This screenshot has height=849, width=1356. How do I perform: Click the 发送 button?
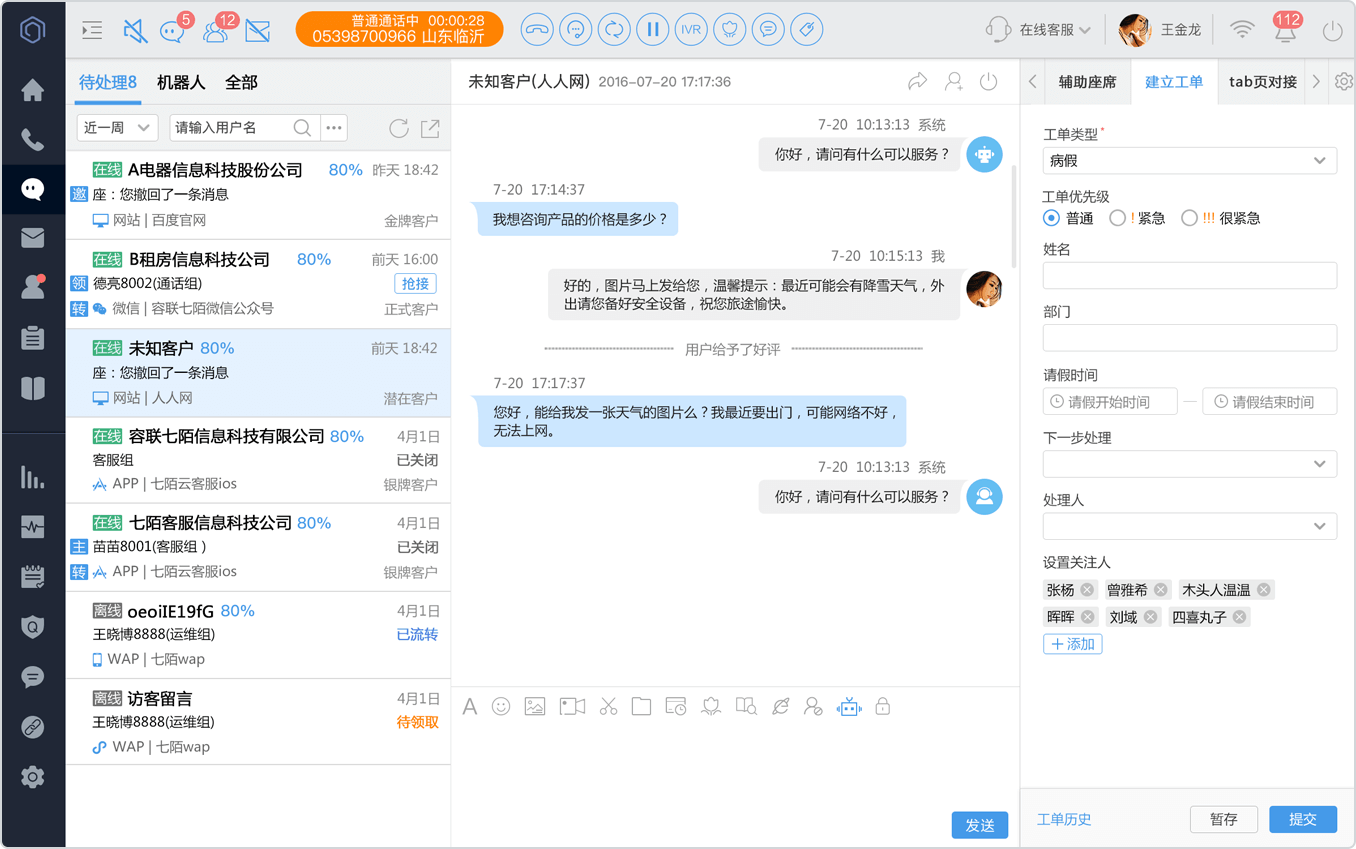pos(980,825)
